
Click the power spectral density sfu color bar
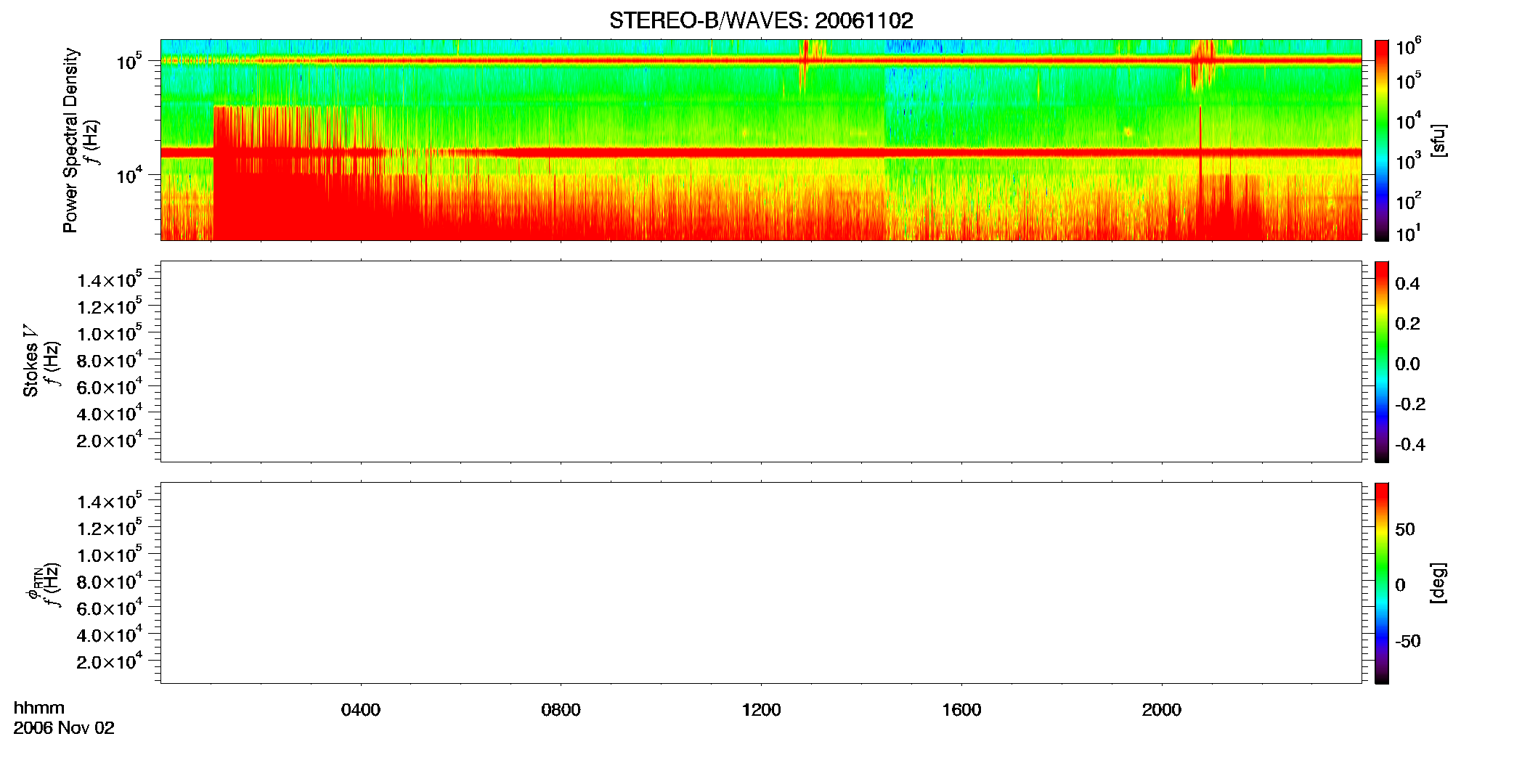[1381, 140]
